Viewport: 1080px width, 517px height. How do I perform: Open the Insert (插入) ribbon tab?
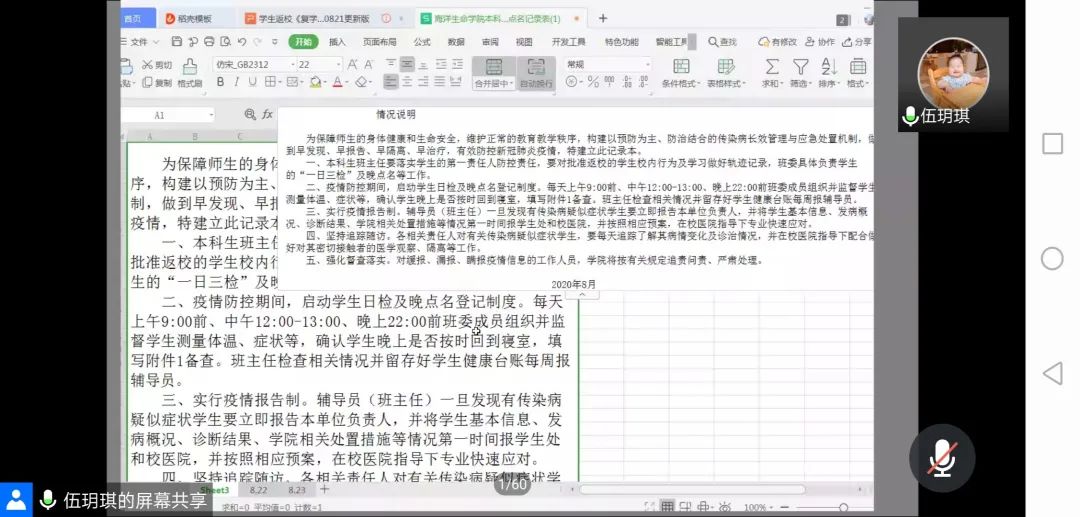click(337, 42)
